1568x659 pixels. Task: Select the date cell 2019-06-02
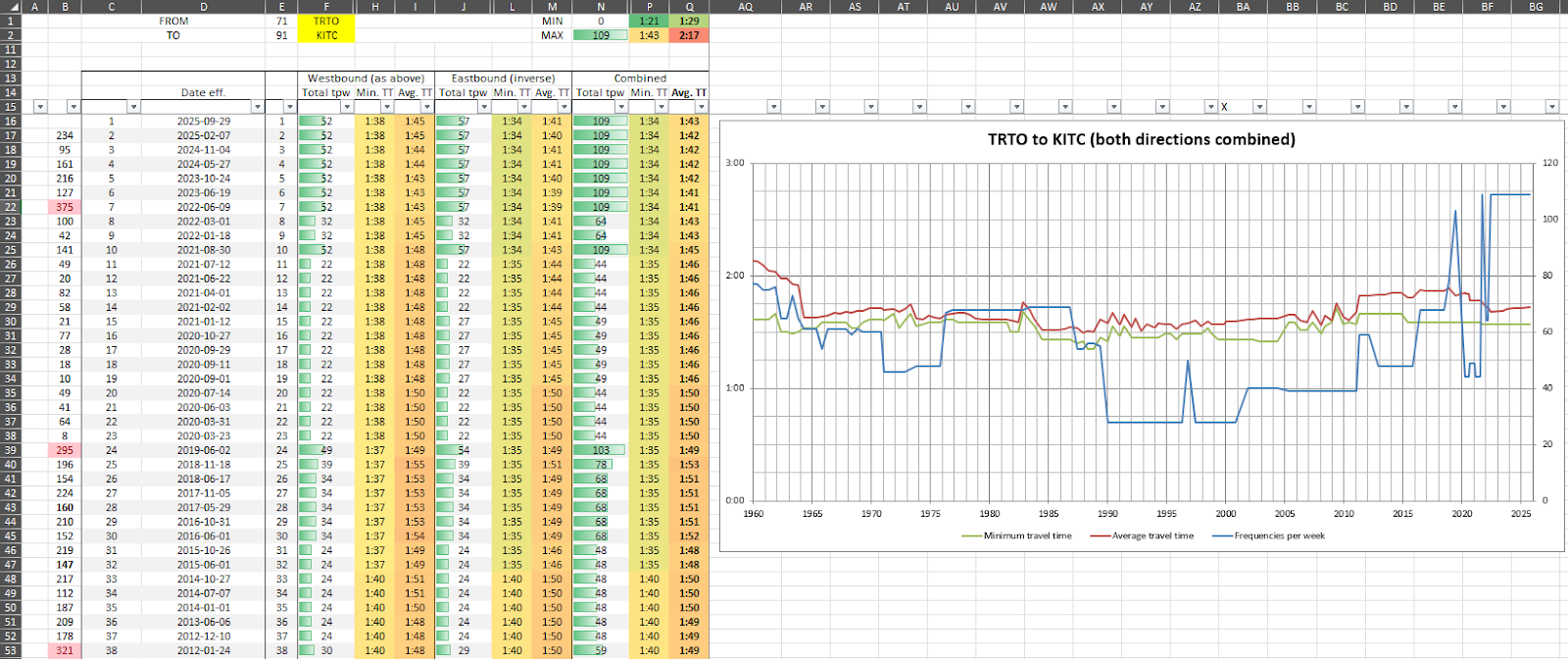(x=203, y=450)
